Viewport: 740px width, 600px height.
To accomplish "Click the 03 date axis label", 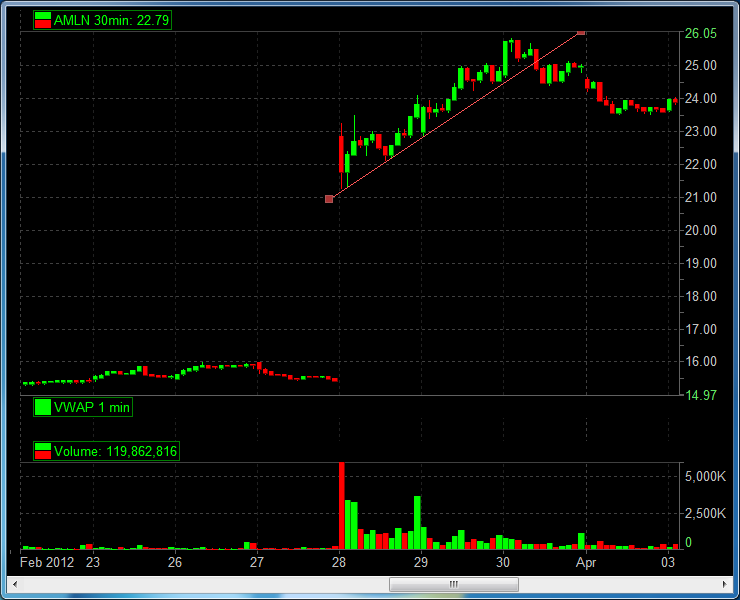I will [668, 563].
